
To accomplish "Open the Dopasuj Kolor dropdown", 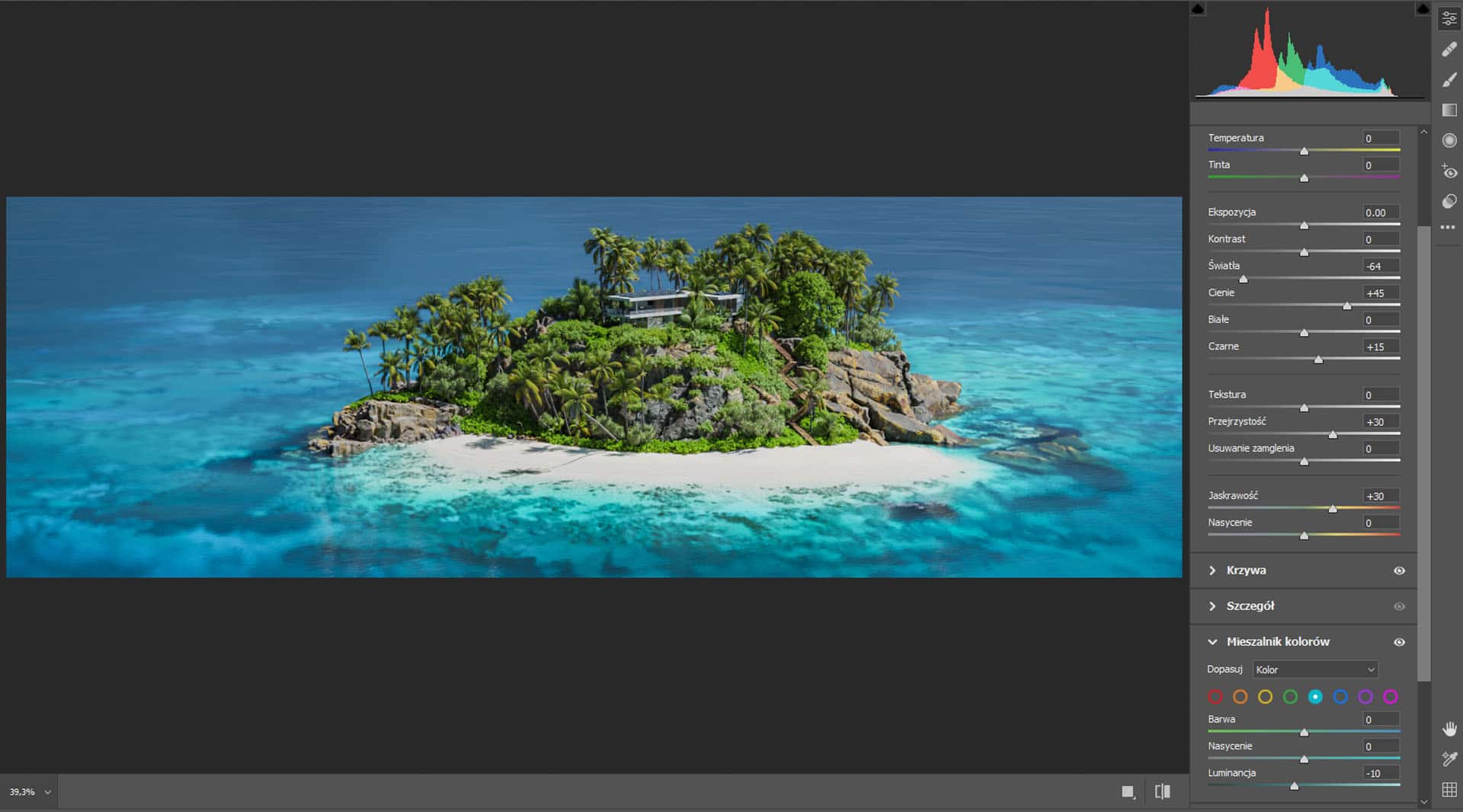I will coord(1315,670).
